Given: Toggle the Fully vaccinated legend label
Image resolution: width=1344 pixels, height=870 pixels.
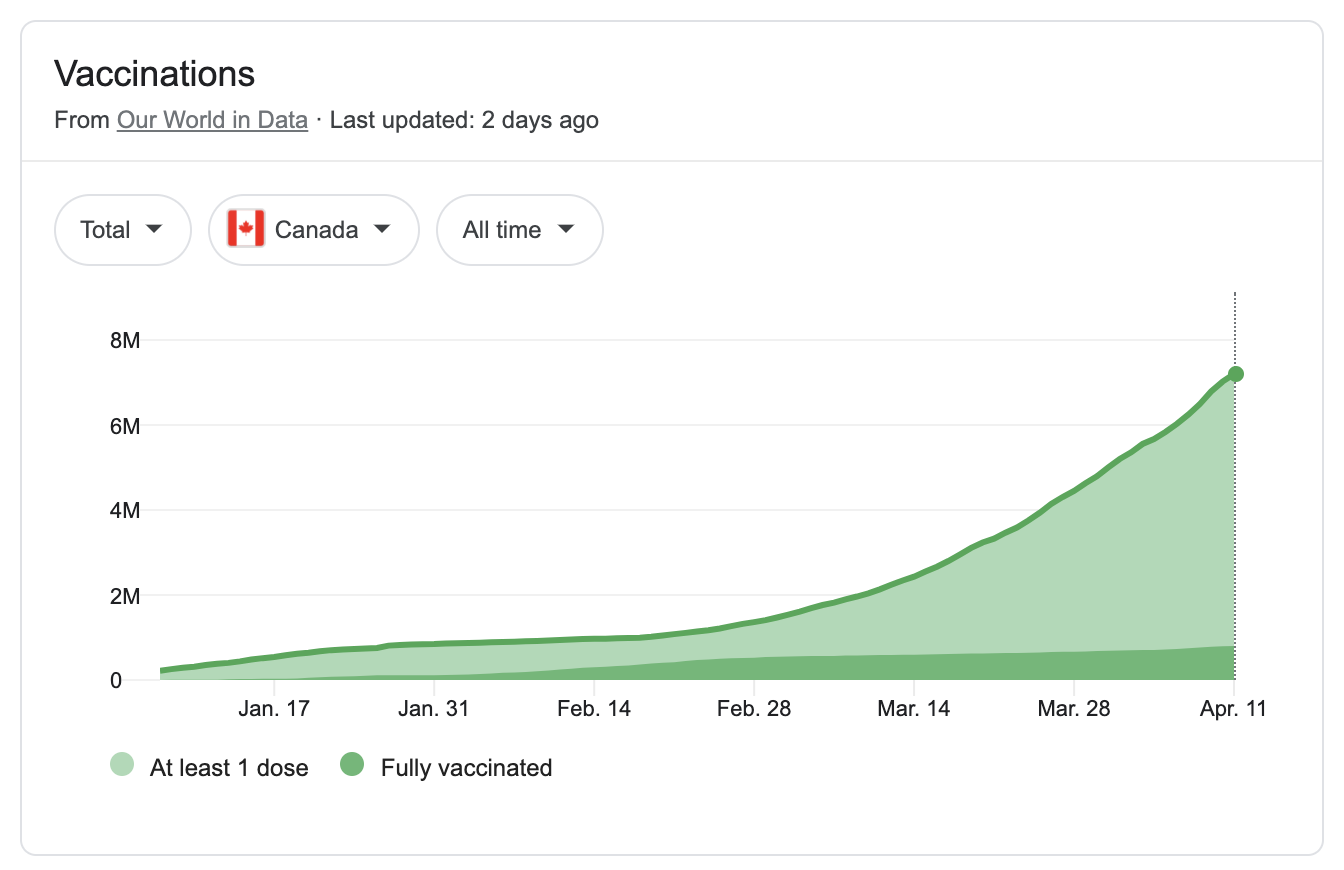Looking at the screenshot, I should [466, 768].
